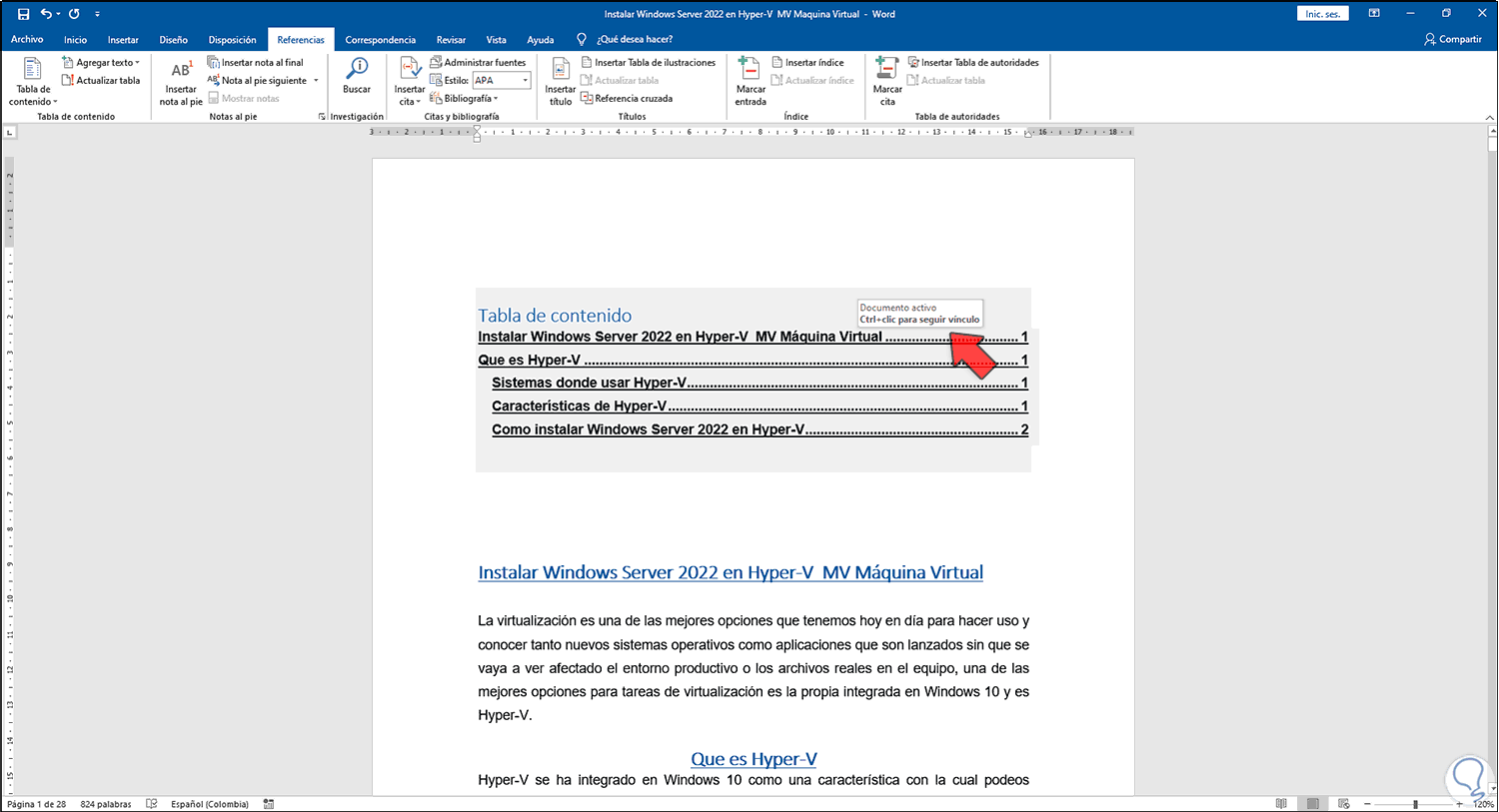This screenshot has height=812, width=1499.
Task: Click the Tabla de contenido icon
Action: pos(32,70)
